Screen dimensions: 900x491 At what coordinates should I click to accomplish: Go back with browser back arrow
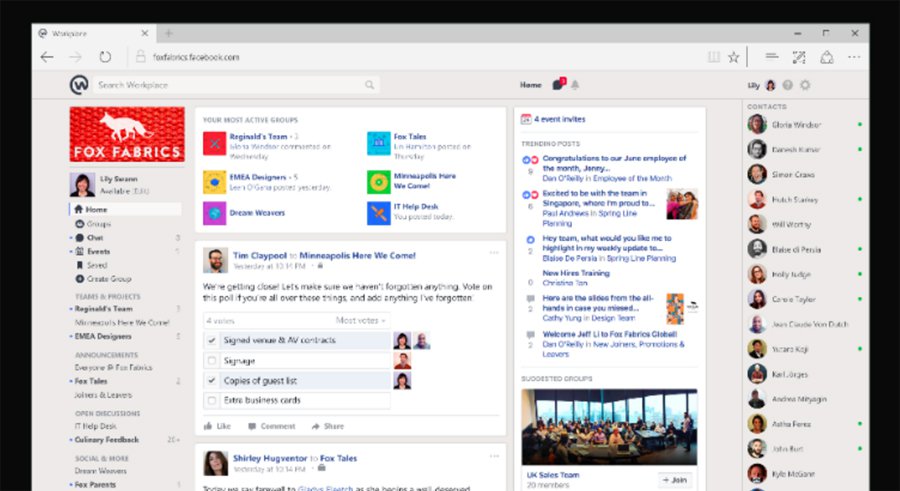(x=47, y=57)
